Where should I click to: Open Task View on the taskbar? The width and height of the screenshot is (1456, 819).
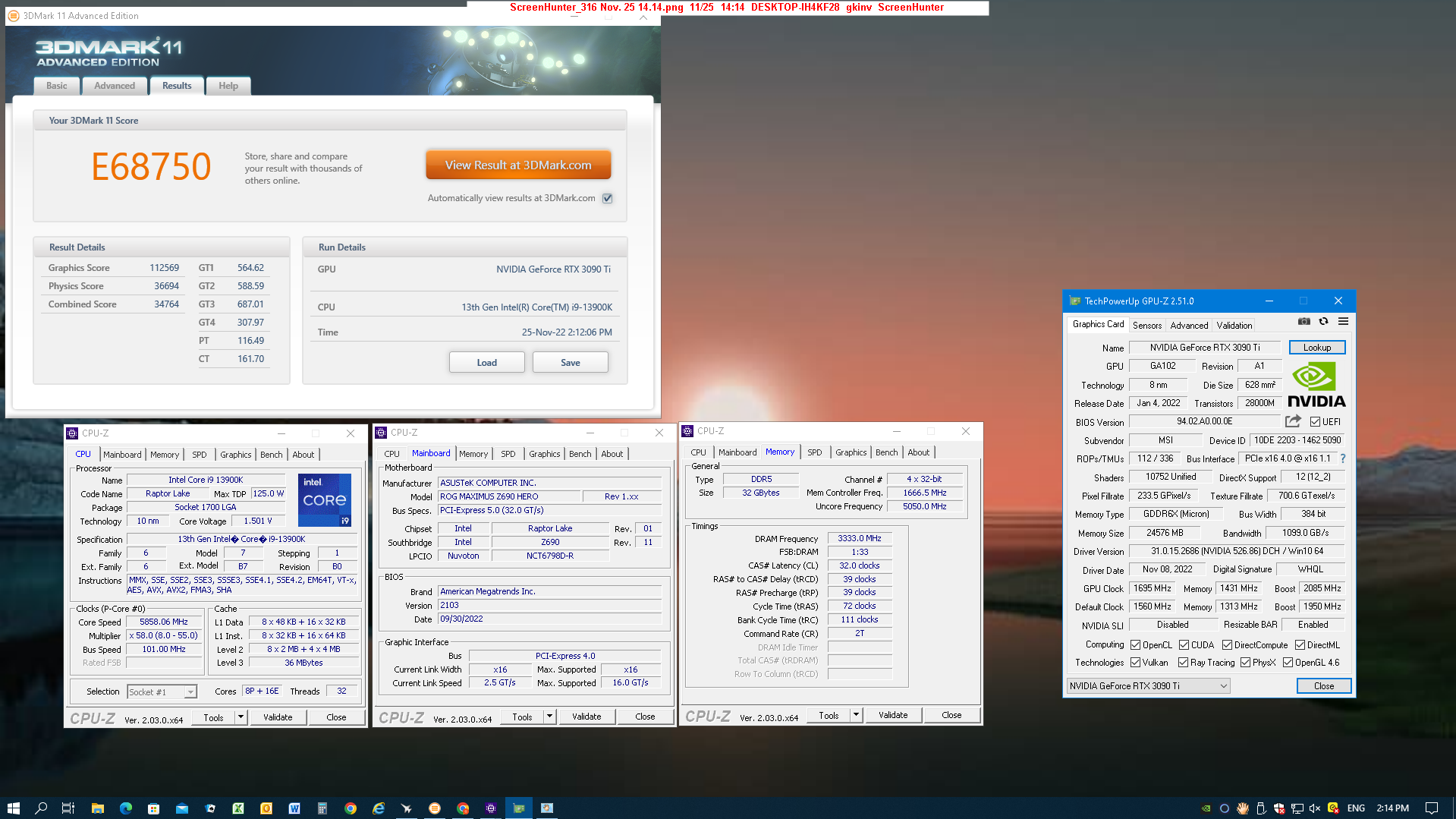click(x=68, y=808)
